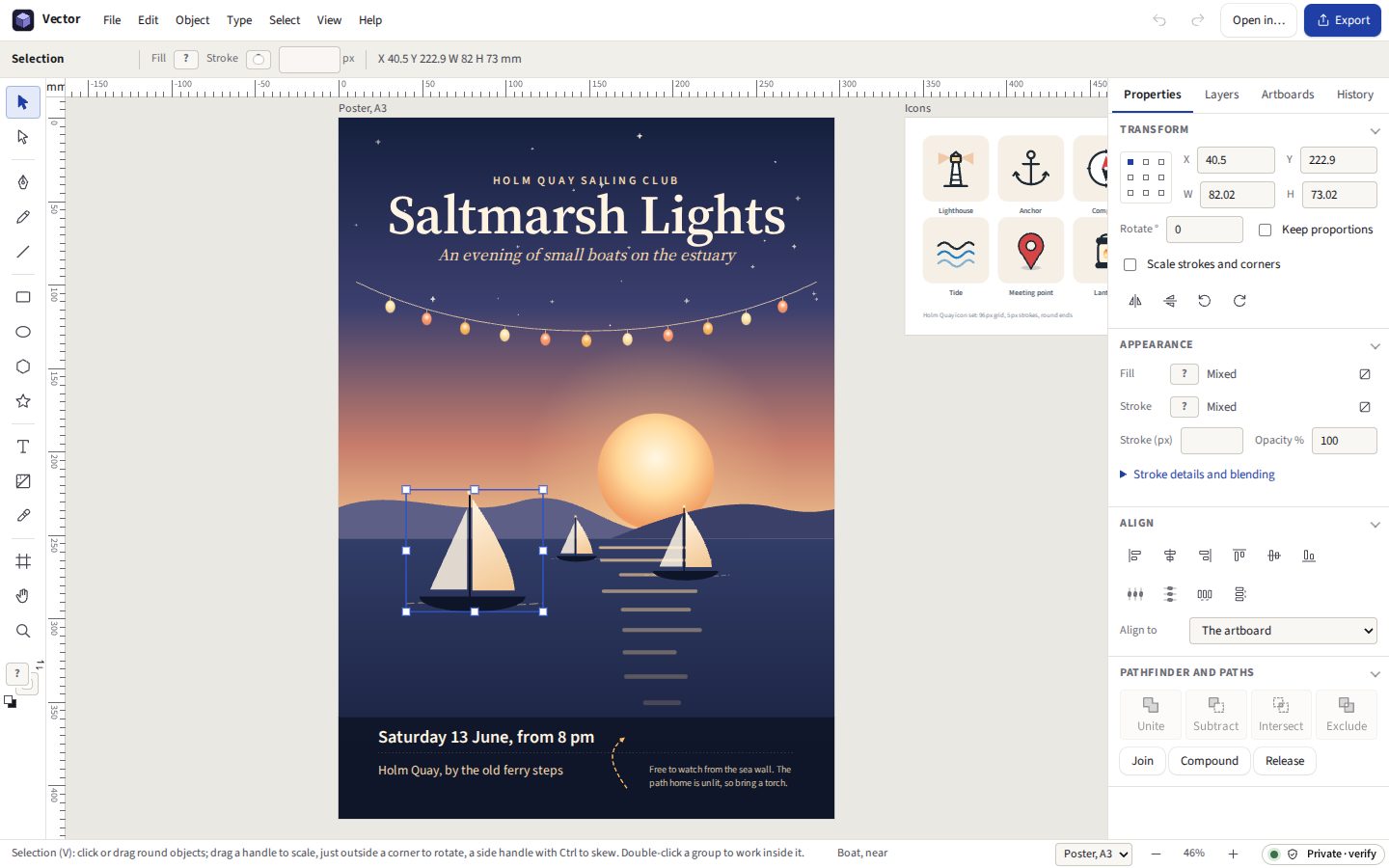
Task: Select the Zoom magnifier tool
Action: [23, 631]
